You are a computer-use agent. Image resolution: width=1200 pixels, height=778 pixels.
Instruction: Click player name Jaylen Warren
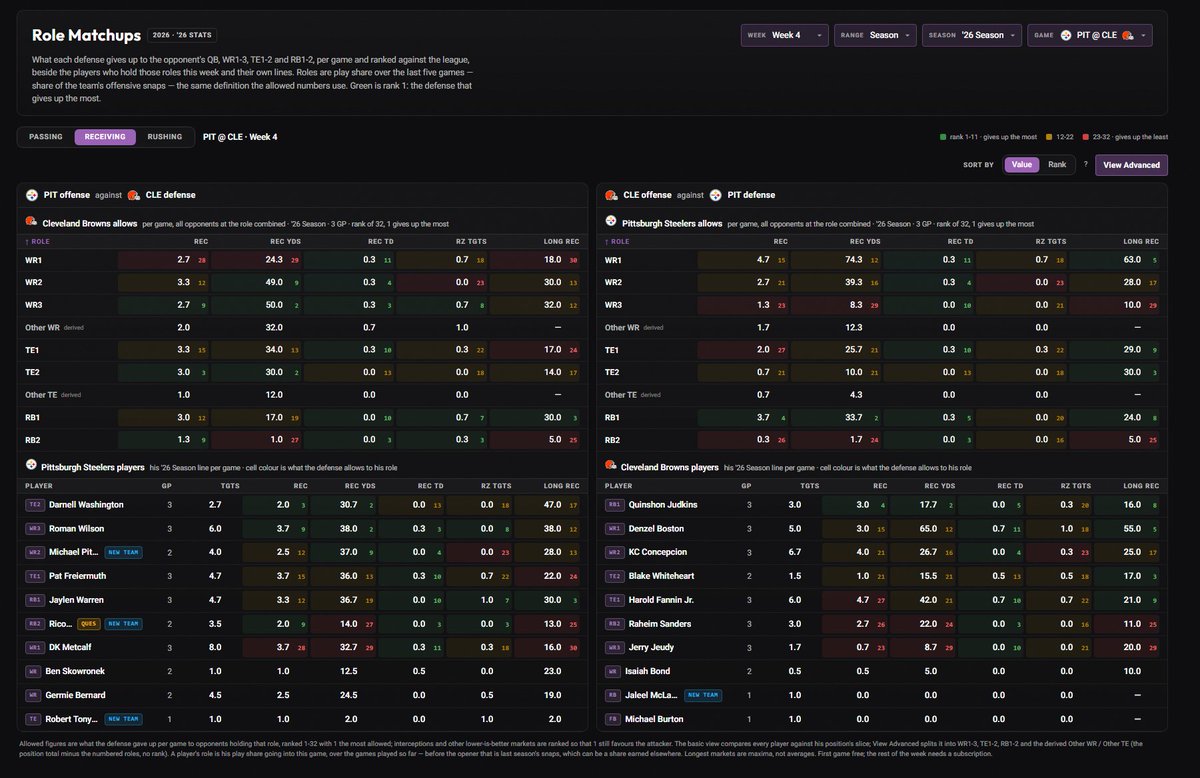[78, 600]
